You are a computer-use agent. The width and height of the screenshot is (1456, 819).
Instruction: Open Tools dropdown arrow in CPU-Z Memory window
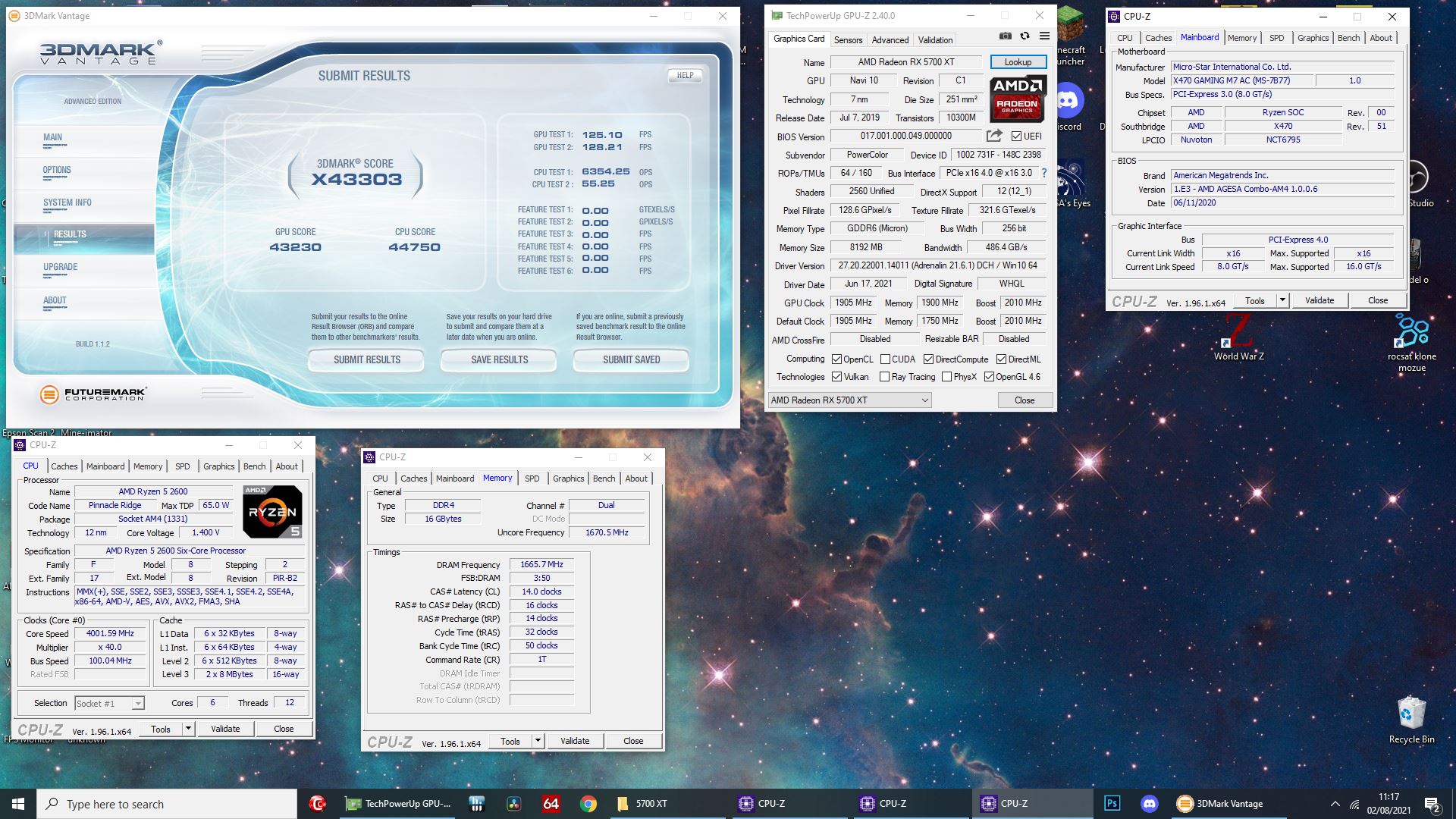pyautogui.click(x=538, y=741)
